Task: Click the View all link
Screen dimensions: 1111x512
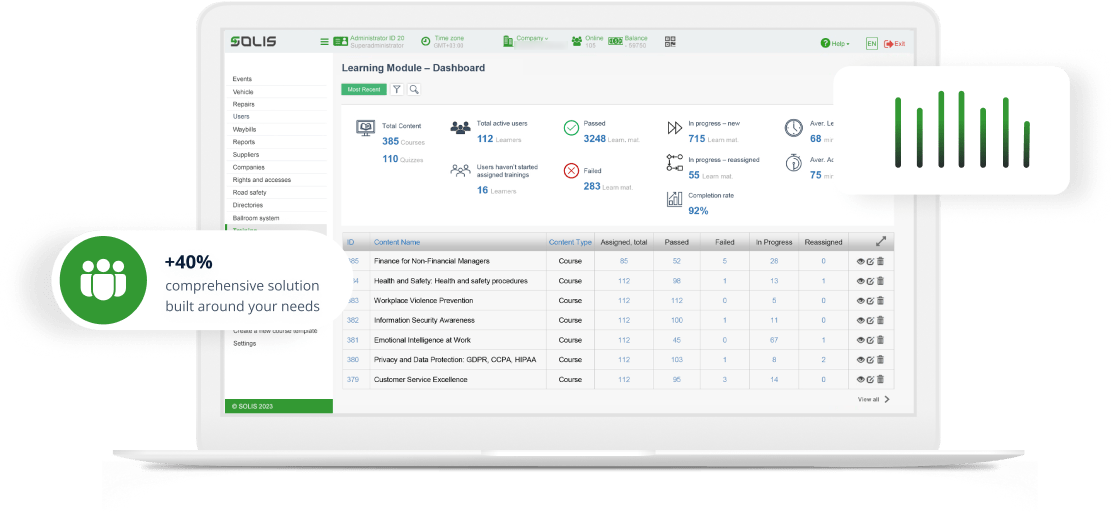Action: [874, 399]
